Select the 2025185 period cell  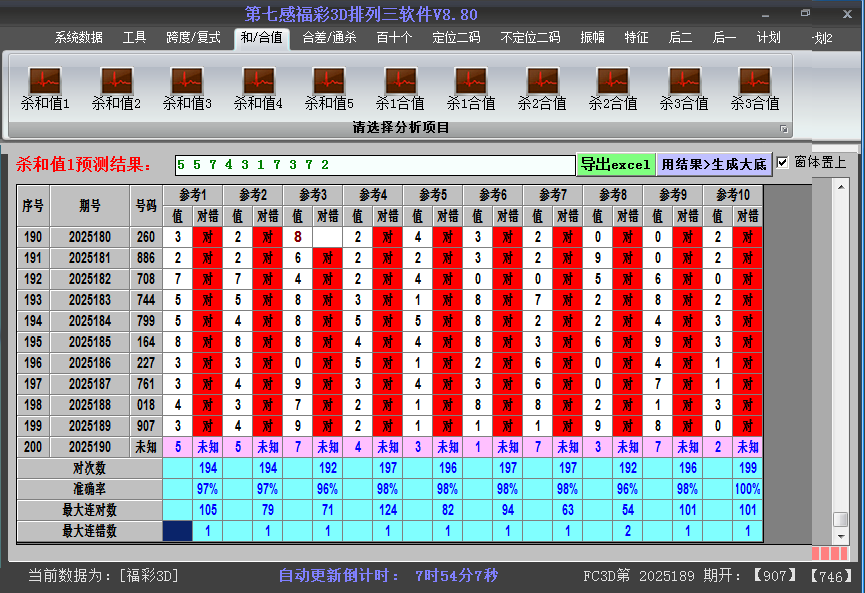(90, 342)
